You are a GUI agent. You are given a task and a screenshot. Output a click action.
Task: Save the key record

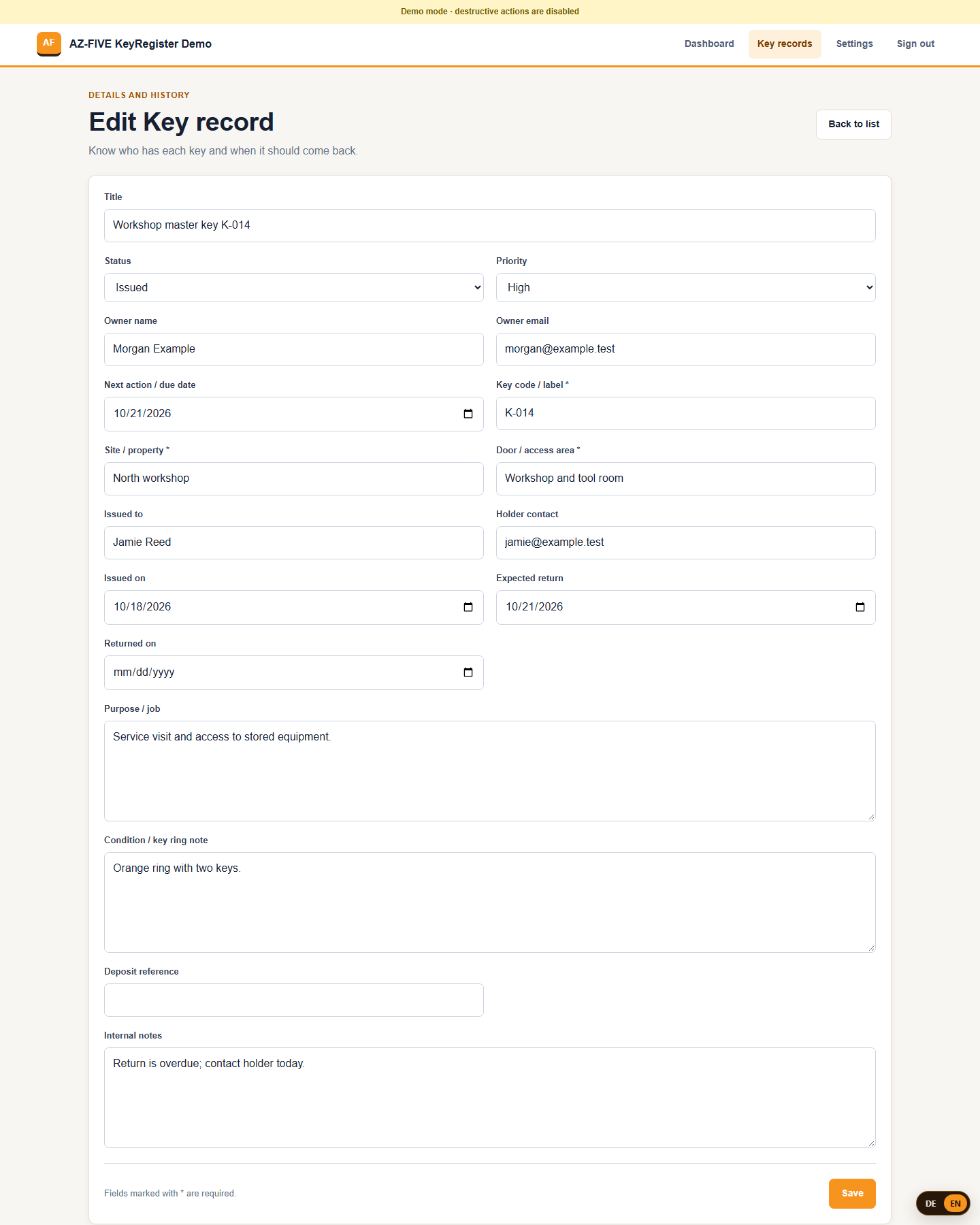(852, 1194)
